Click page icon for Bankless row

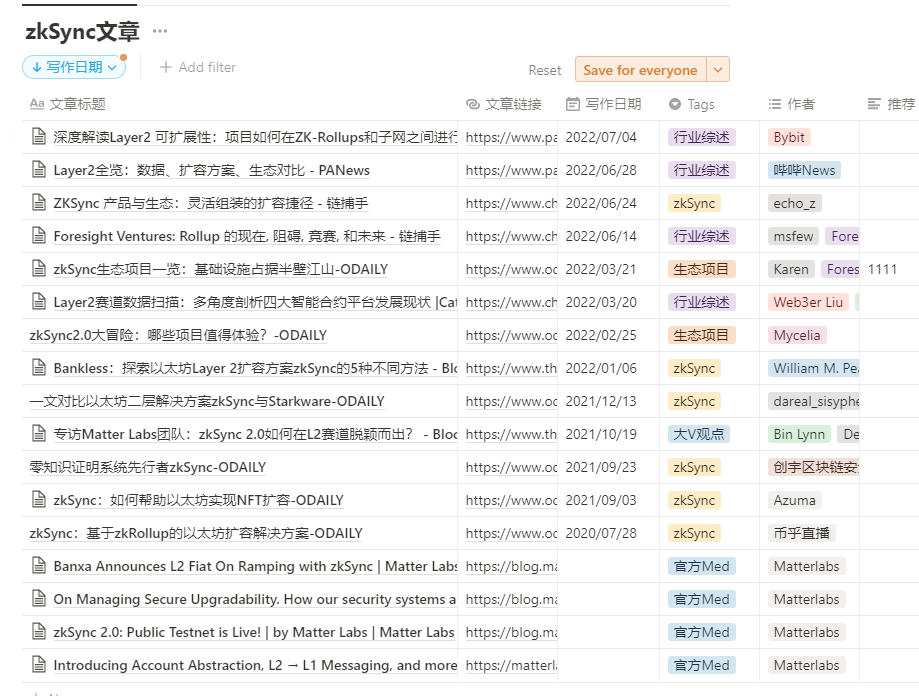tap(39, 368)
